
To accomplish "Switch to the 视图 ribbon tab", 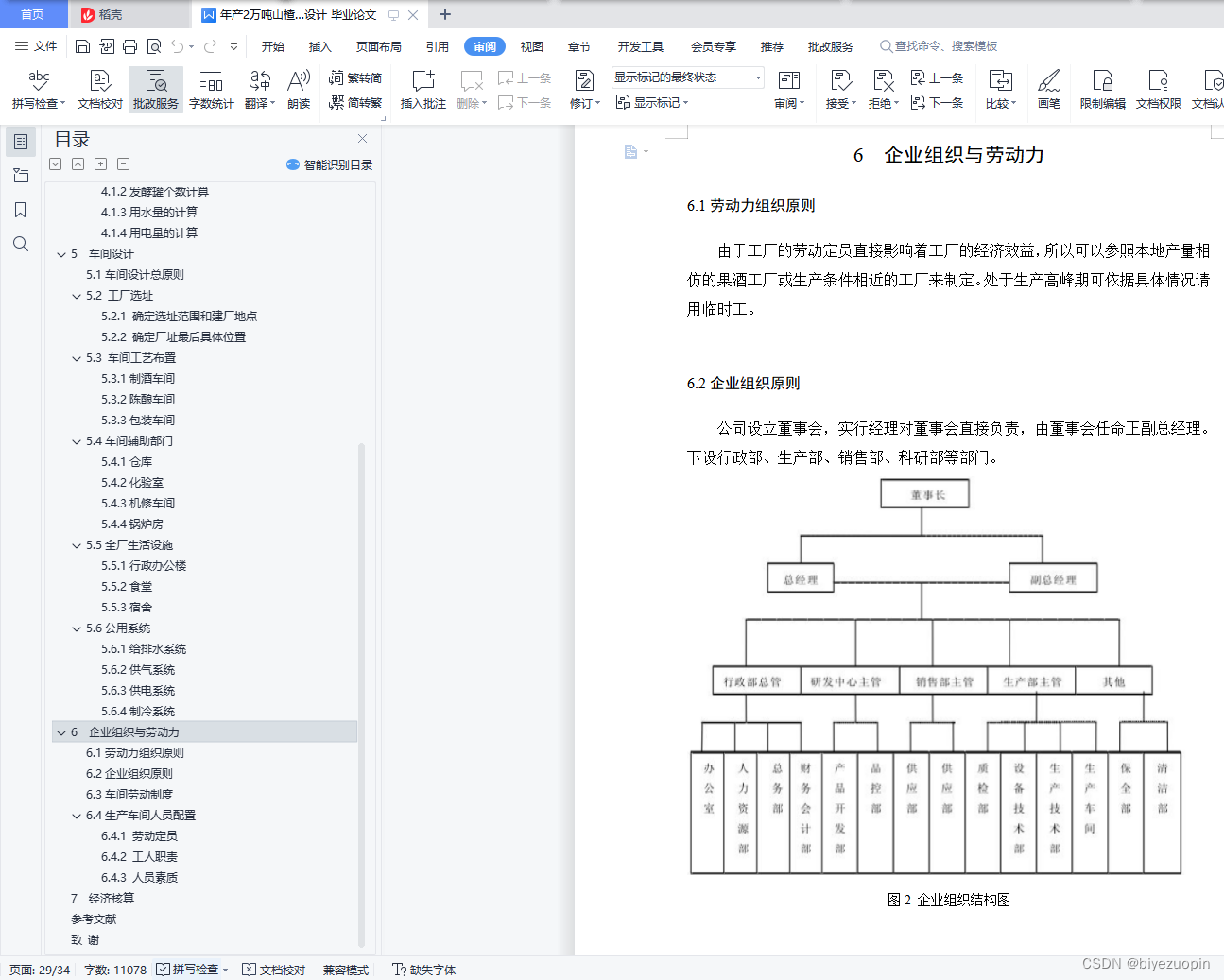I will point(532,46).
